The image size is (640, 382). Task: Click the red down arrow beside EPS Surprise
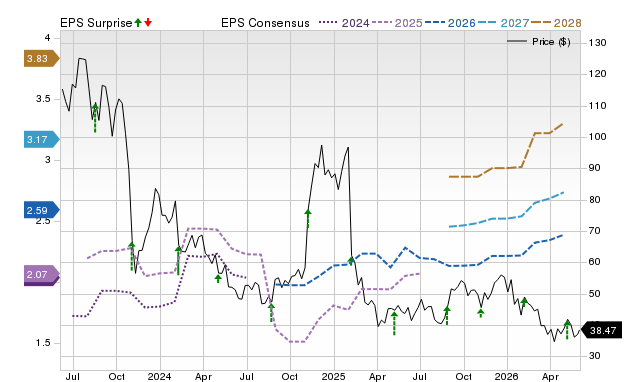click(148, 22)
